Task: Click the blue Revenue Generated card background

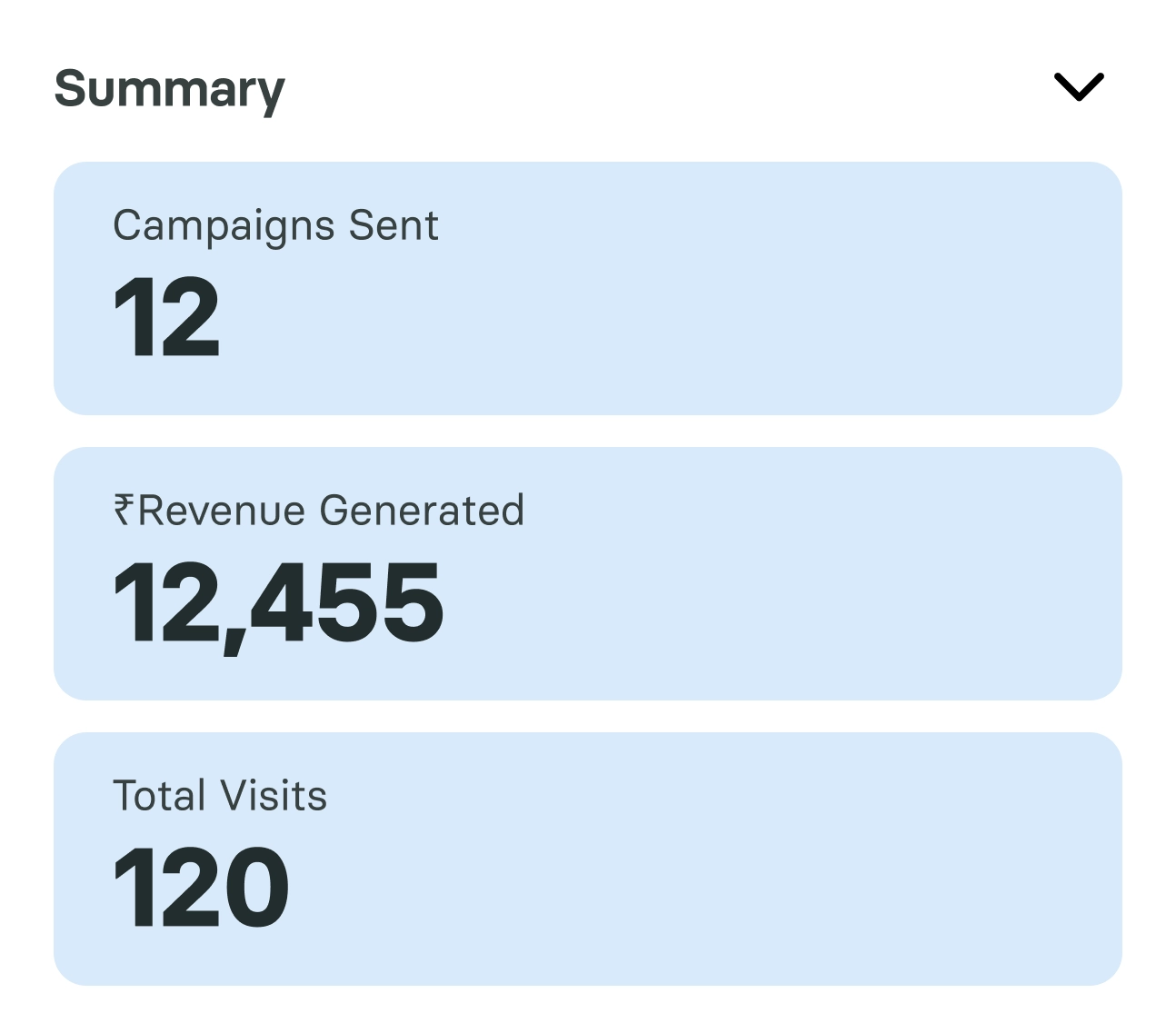Action: [x=818, y=572]
